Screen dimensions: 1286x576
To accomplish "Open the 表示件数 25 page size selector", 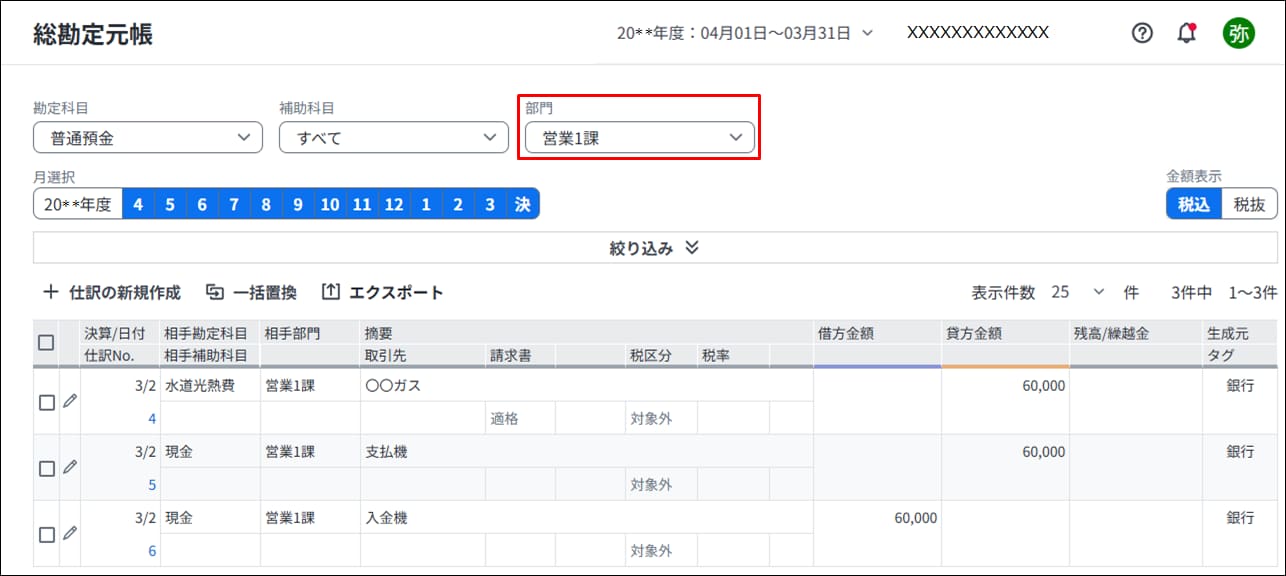I will (1077, 292).
